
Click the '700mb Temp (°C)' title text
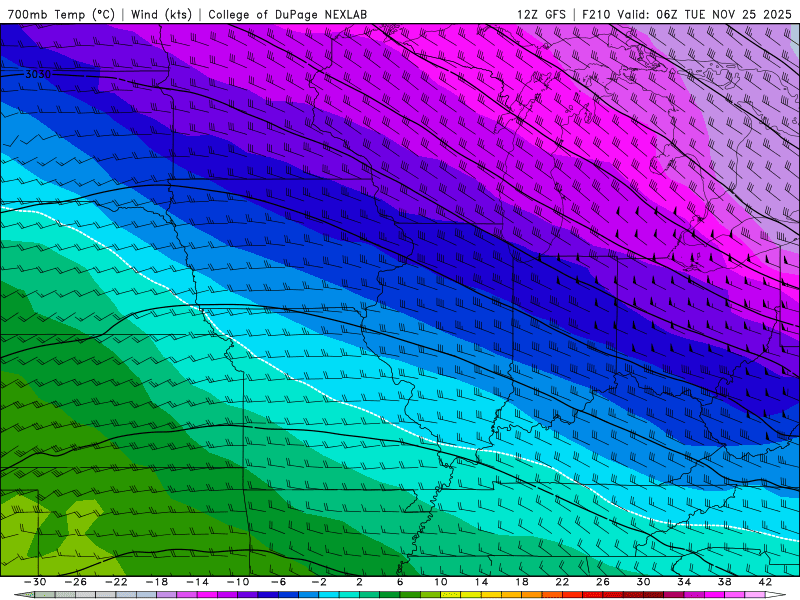pyautogui.click(x=61, y=14)
